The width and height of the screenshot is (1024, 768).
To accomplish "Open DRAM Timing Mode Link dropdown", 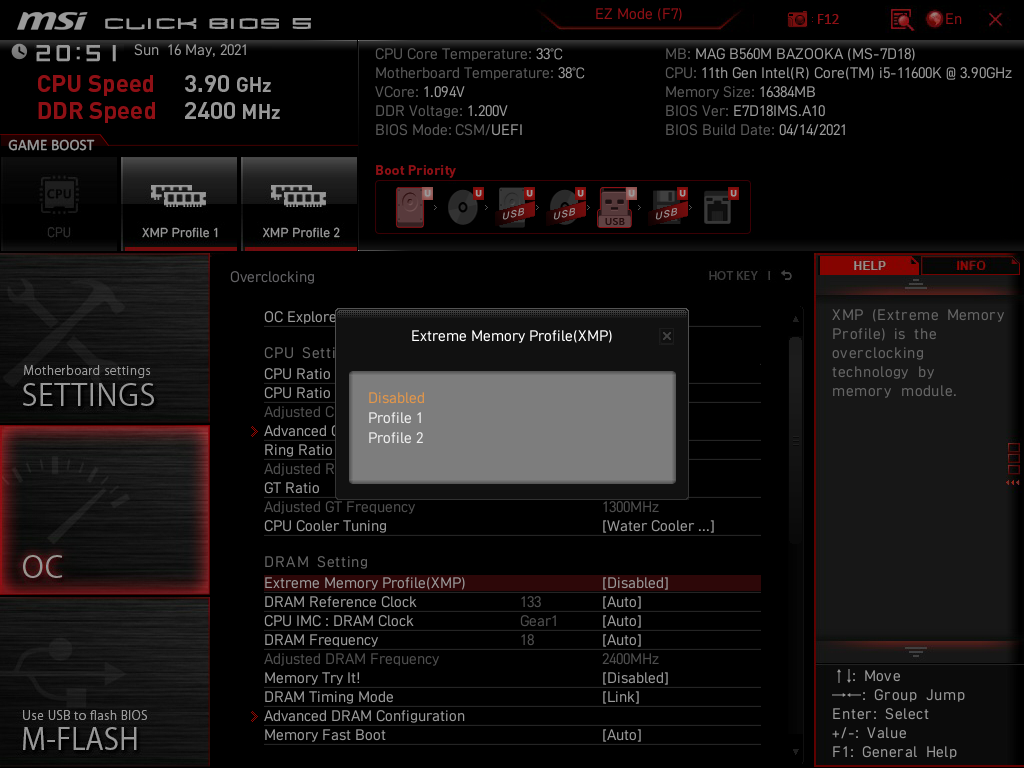I will tap(620, 697).
